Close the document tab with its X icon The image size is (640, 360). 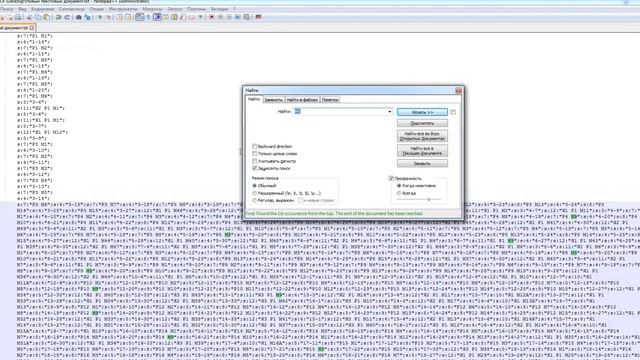point(31,28)
